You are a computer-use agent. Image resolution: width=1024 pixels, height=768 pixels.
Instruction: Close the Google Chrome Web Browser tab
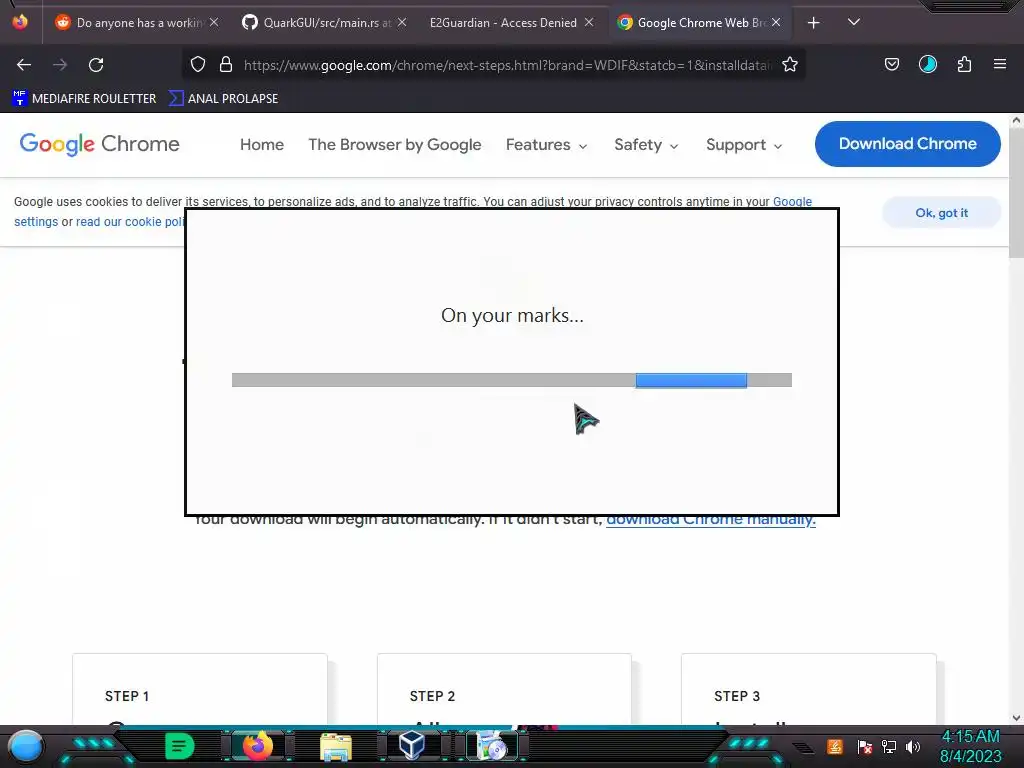[776, 22]
